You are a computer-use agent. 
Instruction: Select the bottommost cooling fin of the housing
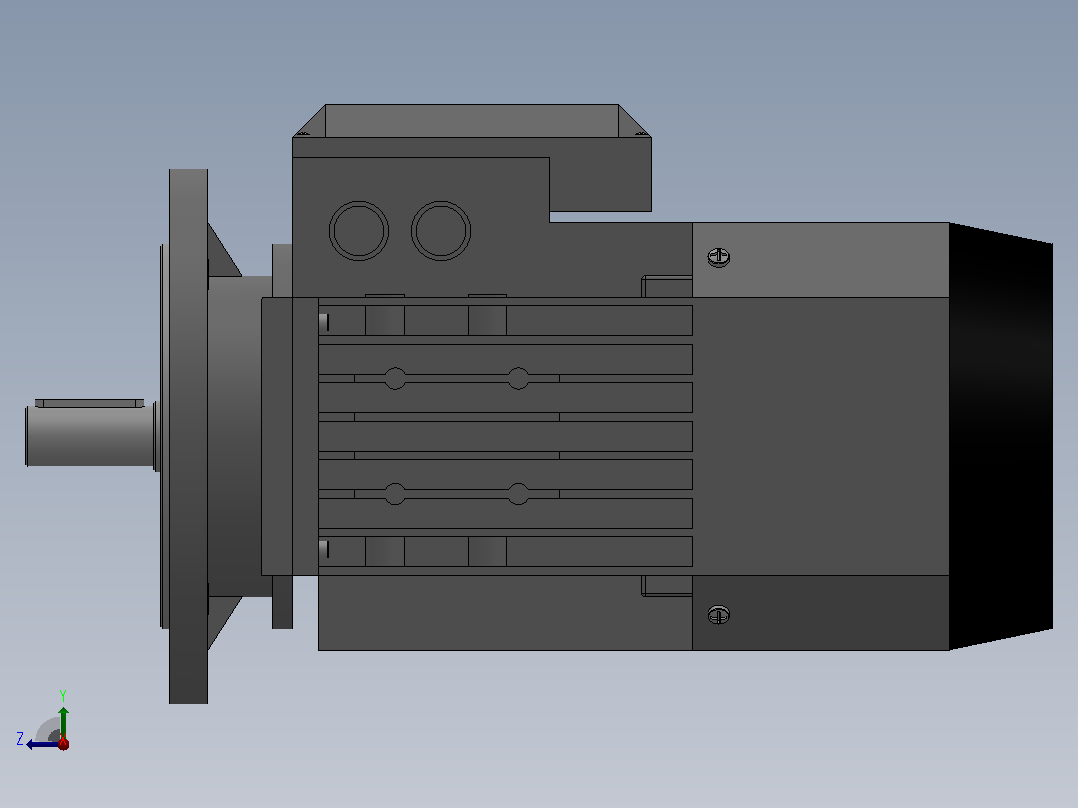pyautogui.click(x=505, y=552)
